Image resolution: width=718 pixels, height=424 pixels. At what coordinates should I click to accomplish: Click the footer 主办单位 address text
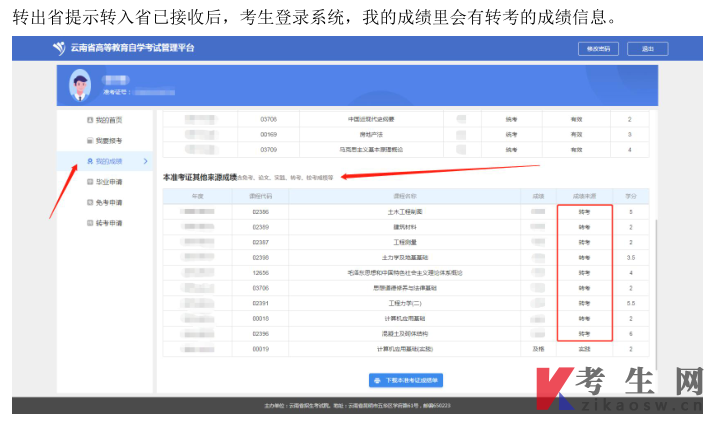tap(357, 406)
